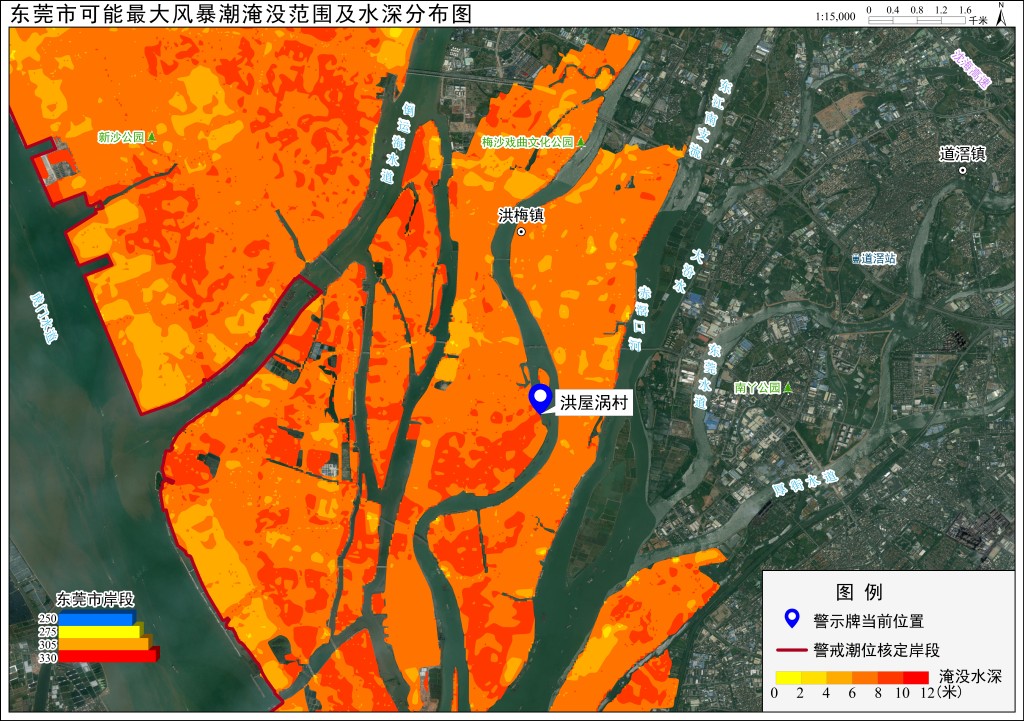The image size is (1024, 721).
Task: Click the 梅沙戏曲文化公园 tree icon
Action: (581, 142)
